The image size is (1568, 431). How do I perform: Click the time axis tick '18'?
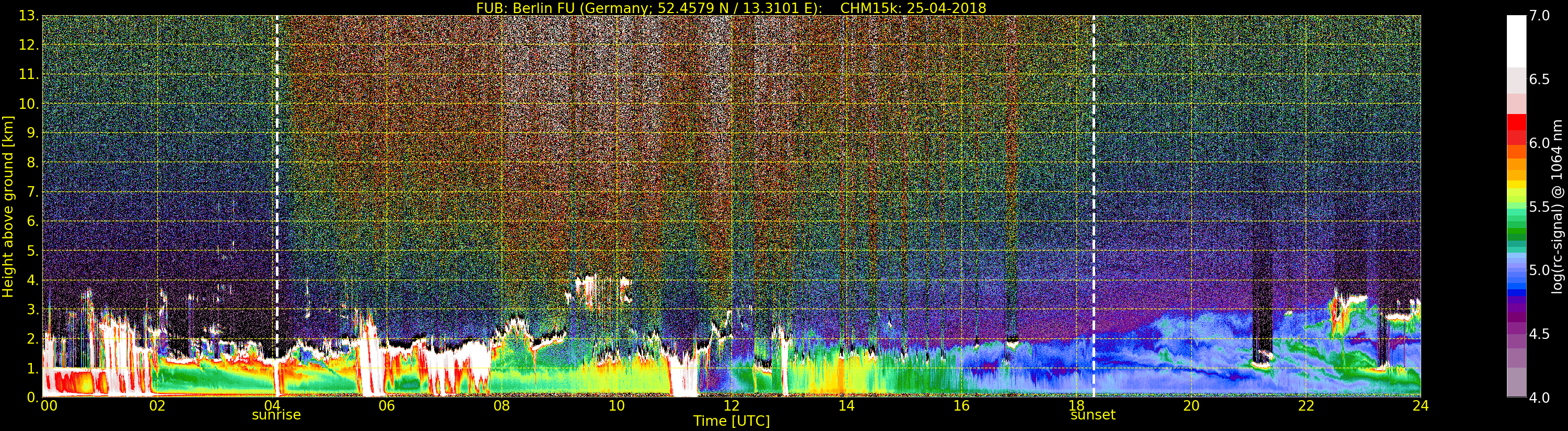[x=1076, y=405]
